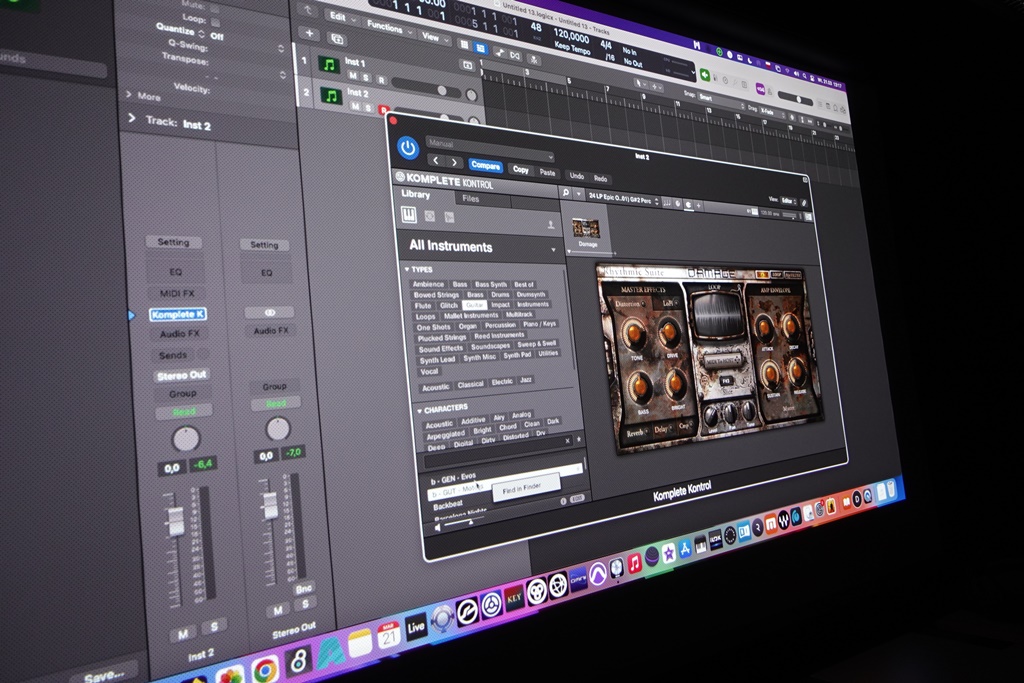This screenshot has height=683, width=1024.
Task: Click the favorites star icon in browser
Action: coord(579,439)
